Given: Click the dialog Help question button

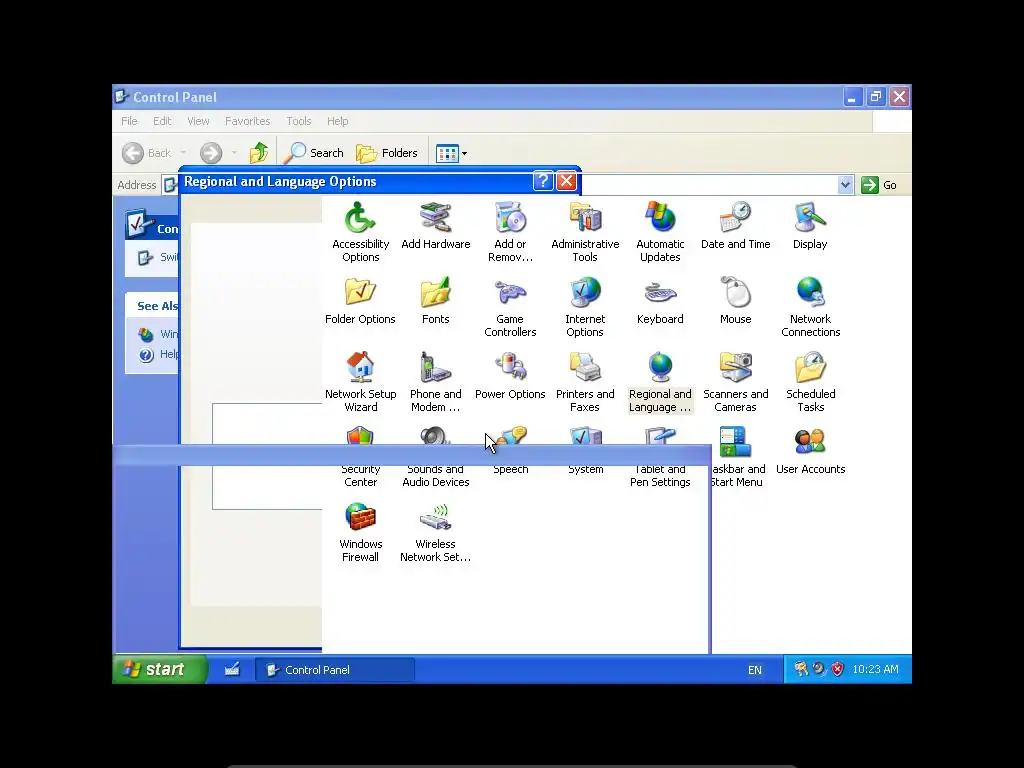Looking at the screenshot, I should click(x=543, y=181).
